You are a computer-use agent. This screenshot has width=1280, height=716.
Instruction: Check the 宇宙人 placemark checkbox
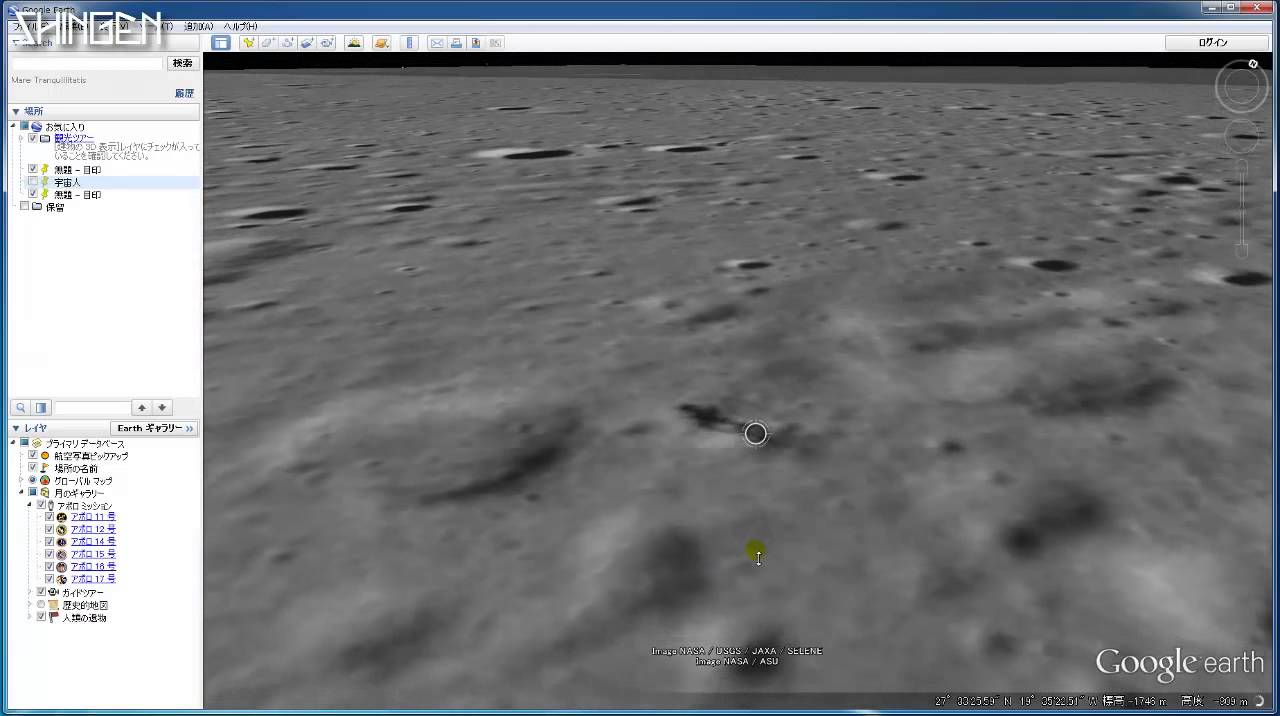pos(33,182)
